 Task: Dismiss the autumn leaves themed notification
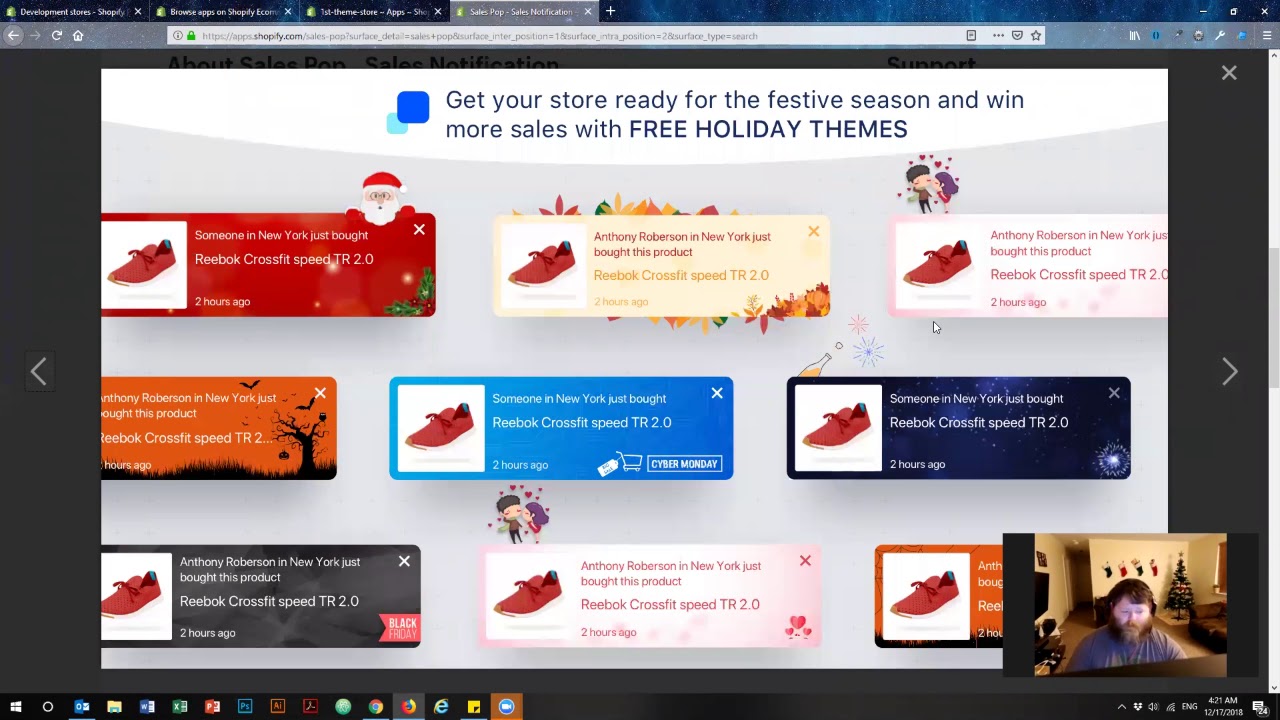pyautogui.click(x=813, y=232)
